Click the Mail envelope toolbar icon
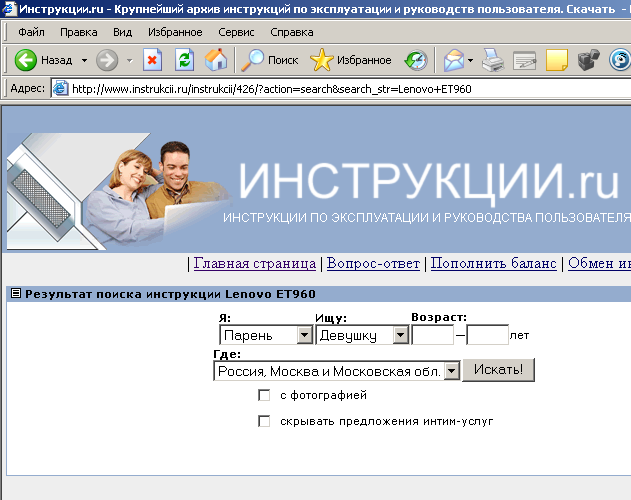The image size is (631, 500). coord(454,61)
